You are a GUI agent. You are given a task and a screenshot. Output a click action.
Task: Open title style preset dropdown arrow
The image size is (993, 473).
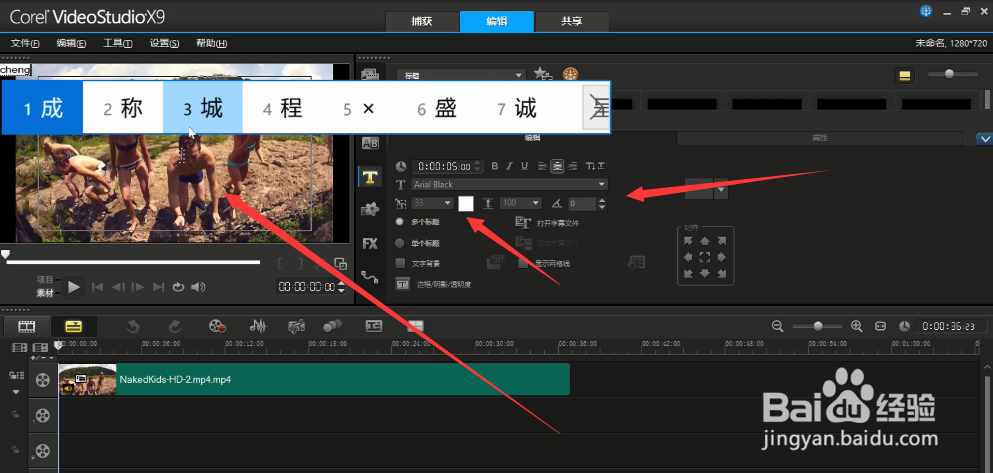point(721,189)
